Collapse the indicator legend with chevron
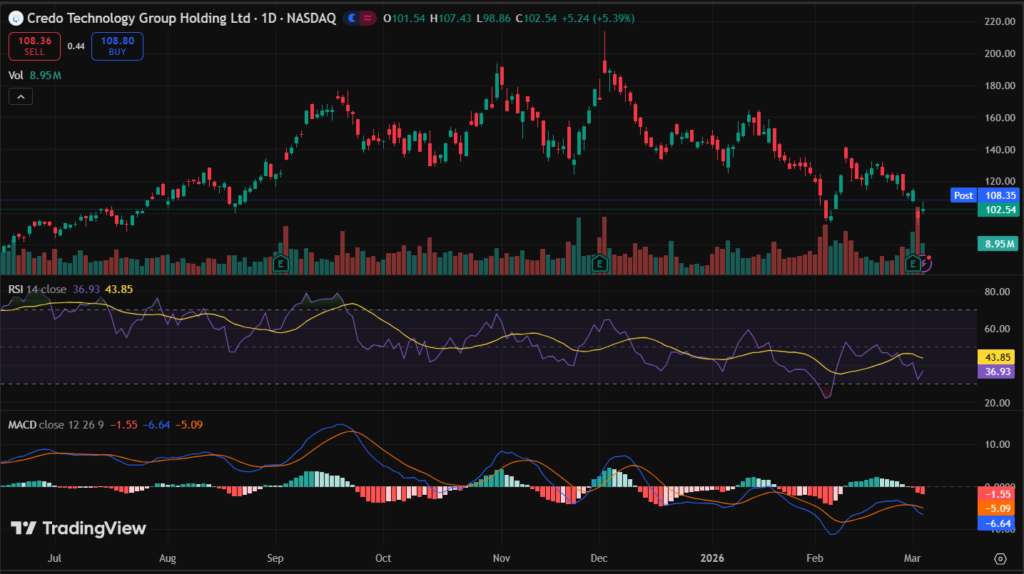Image resolution: width=1024 pixels, height=574 pixels. pyautogui.click(x=21, y=96)
